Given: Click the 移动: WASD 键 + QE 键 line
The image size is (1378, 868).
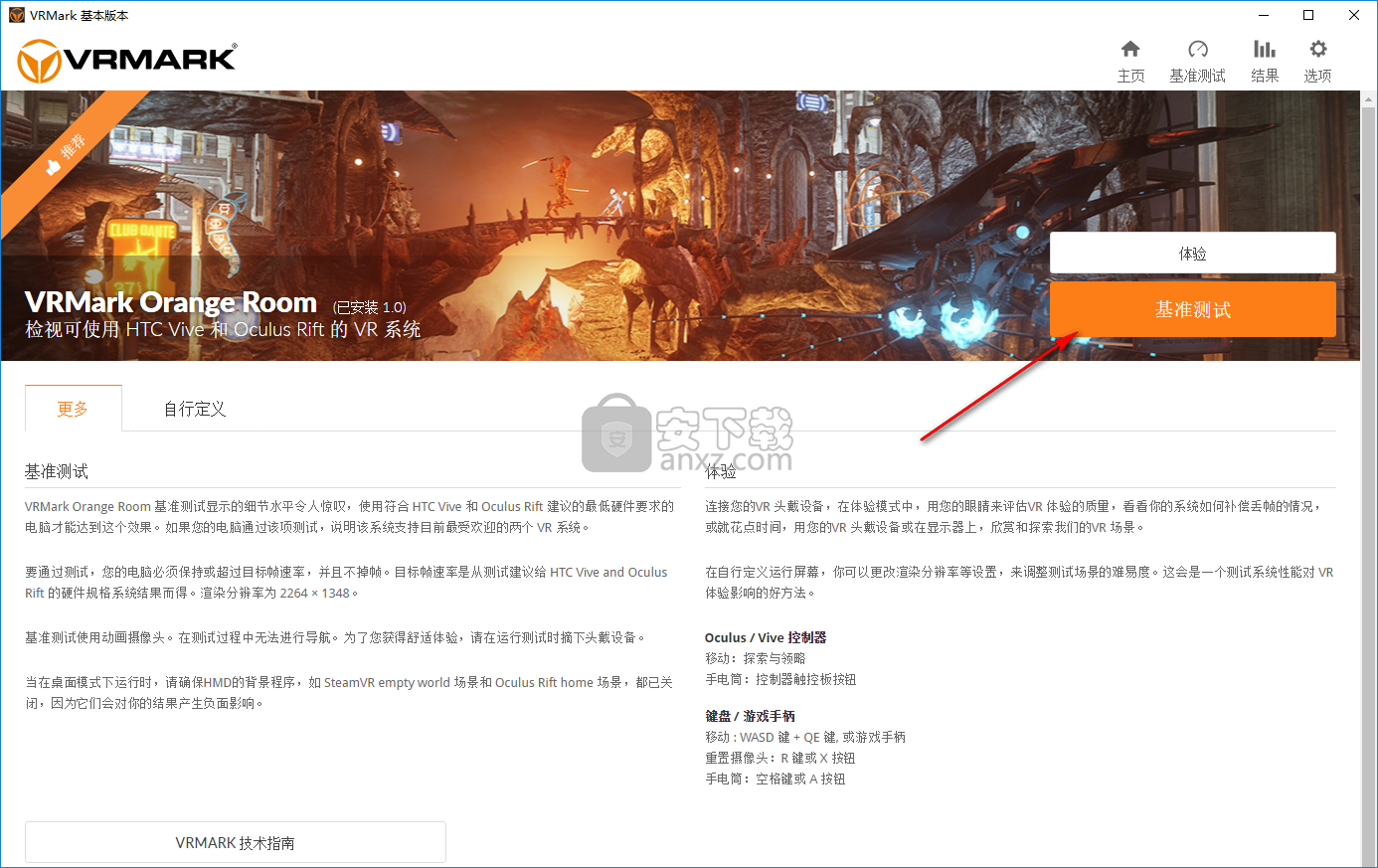Looking at the screenshot, I should [x=805, y=737].
